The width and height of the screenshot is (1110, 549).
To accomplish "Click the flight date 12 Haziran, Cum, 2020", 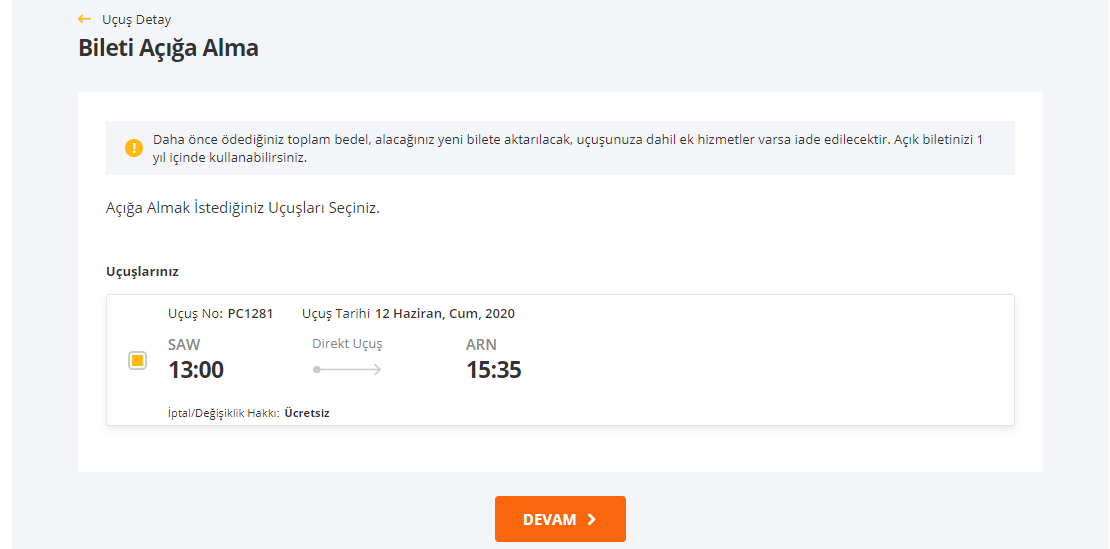I will coord(445,313).
